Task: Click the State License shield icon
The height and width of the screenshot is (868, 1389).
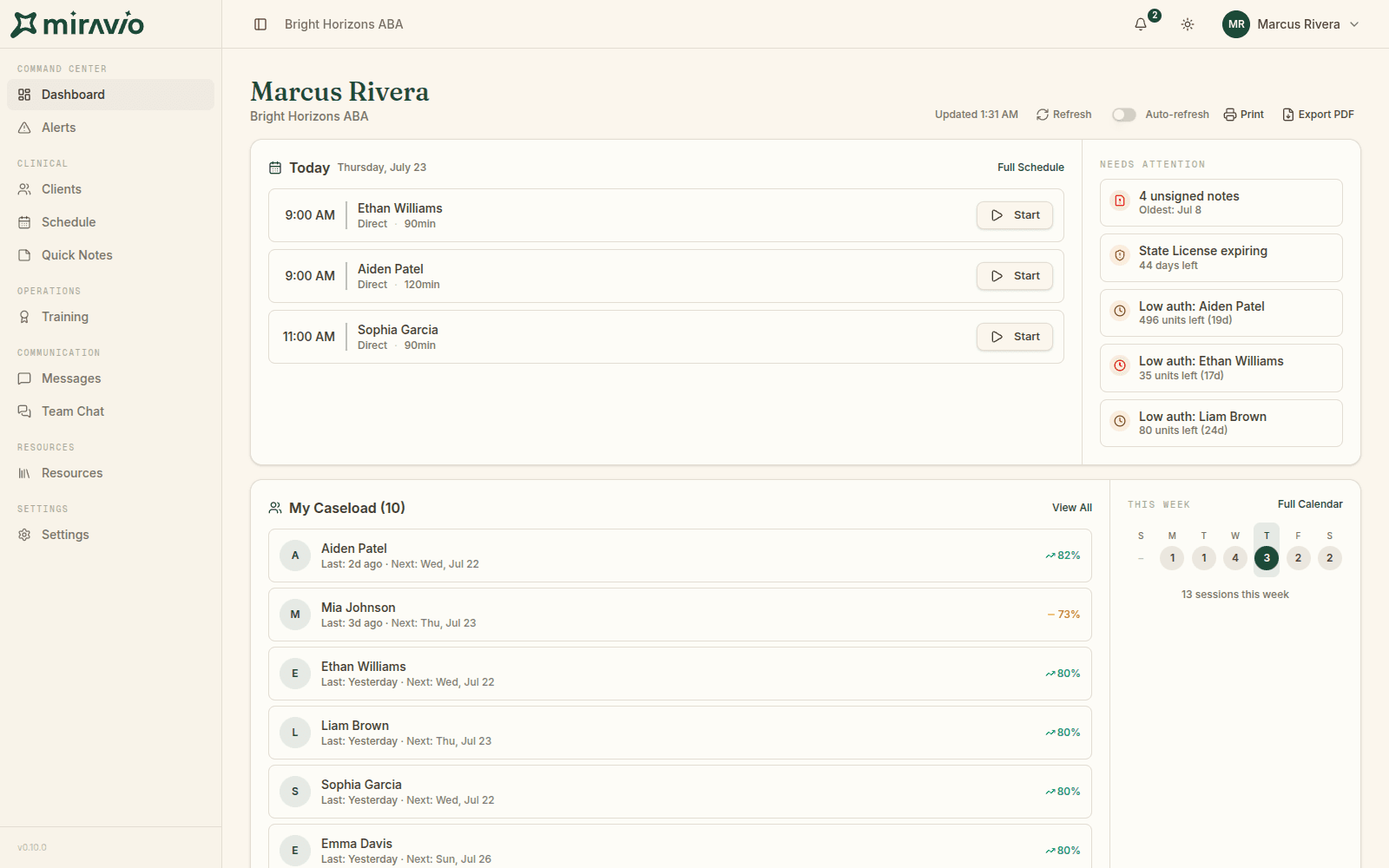Action: tap(1120, 255)
